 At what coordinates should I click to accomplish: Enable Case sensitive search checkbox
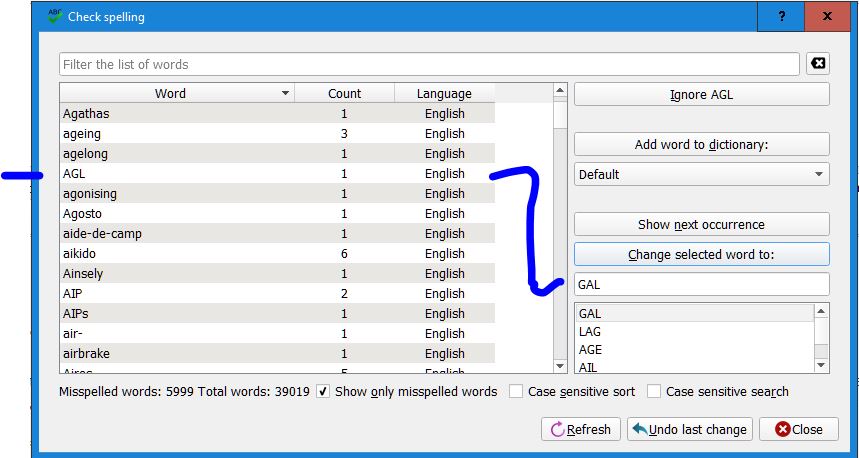tap(654, 391)
